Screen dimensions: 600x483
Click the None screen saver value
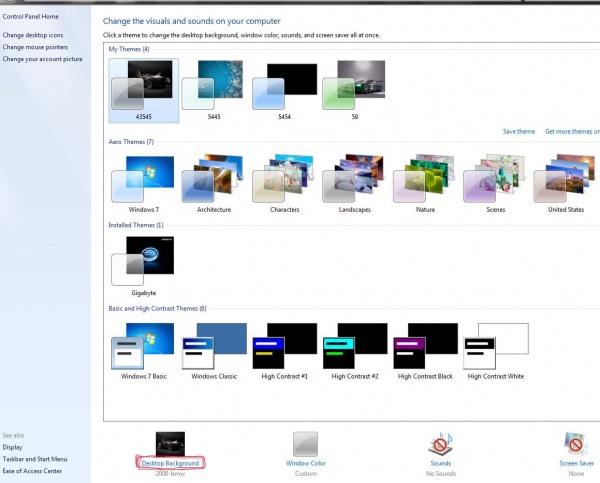pos(576,473)
